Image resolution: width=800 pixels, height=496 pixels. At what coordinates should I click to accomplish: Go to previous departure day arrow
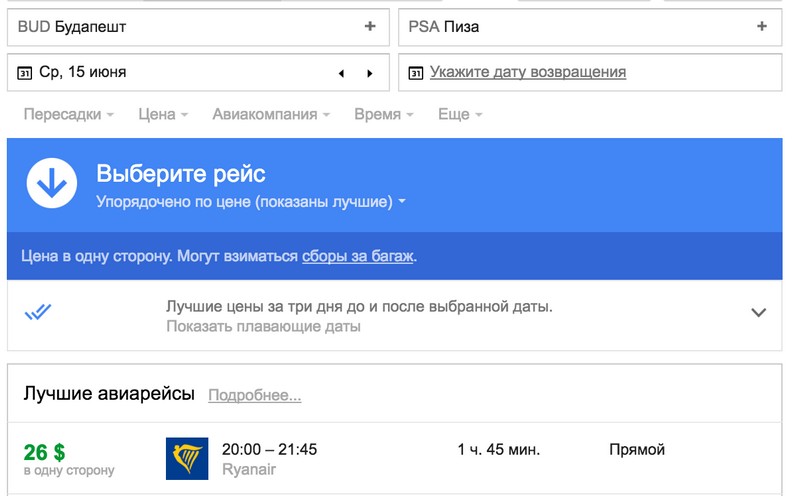pos(341,73)
